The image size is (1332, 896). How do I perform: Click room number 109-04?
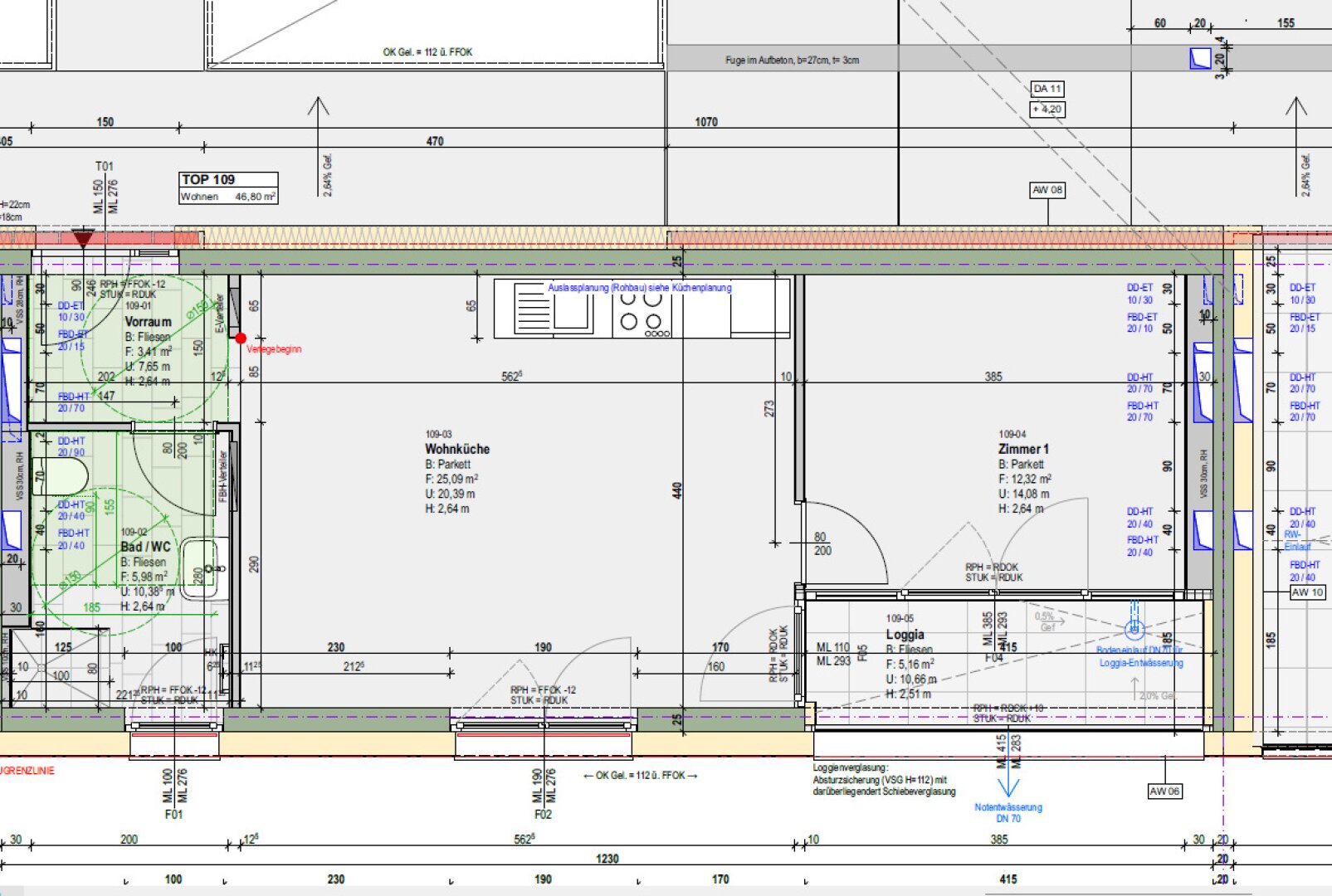(x=1012, y=434)
